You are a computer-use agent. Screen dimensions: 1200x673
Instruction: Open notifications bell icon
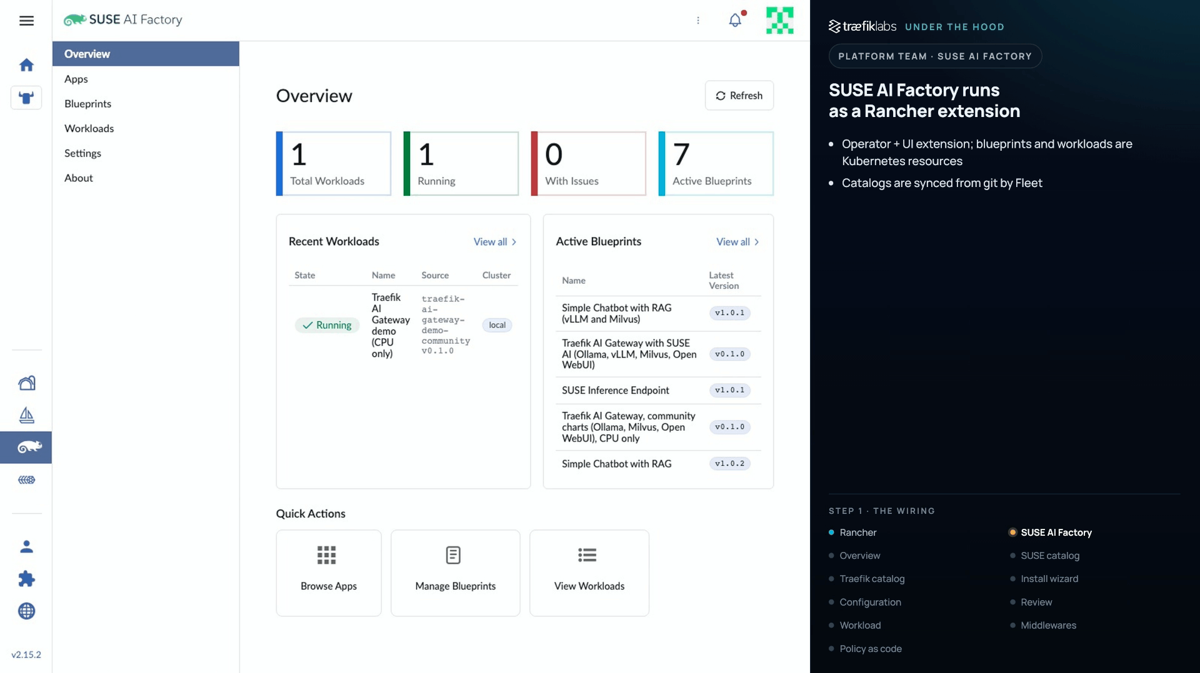pyautogui.click(x=735, y=20)
